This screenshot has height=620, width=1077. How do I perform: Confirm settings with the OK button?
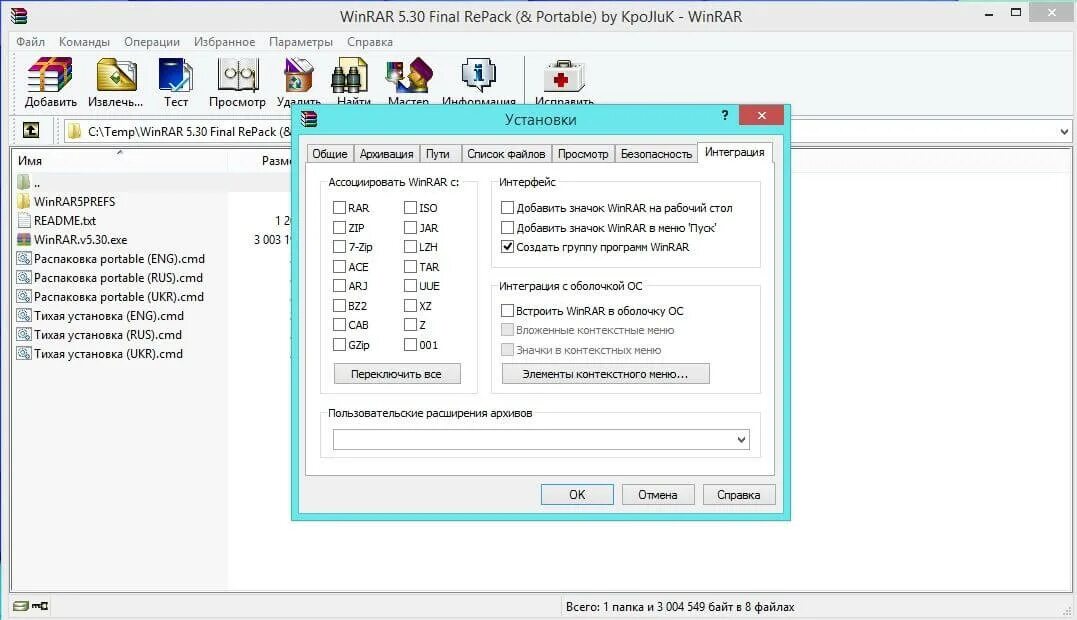click(x=577, y=494)
